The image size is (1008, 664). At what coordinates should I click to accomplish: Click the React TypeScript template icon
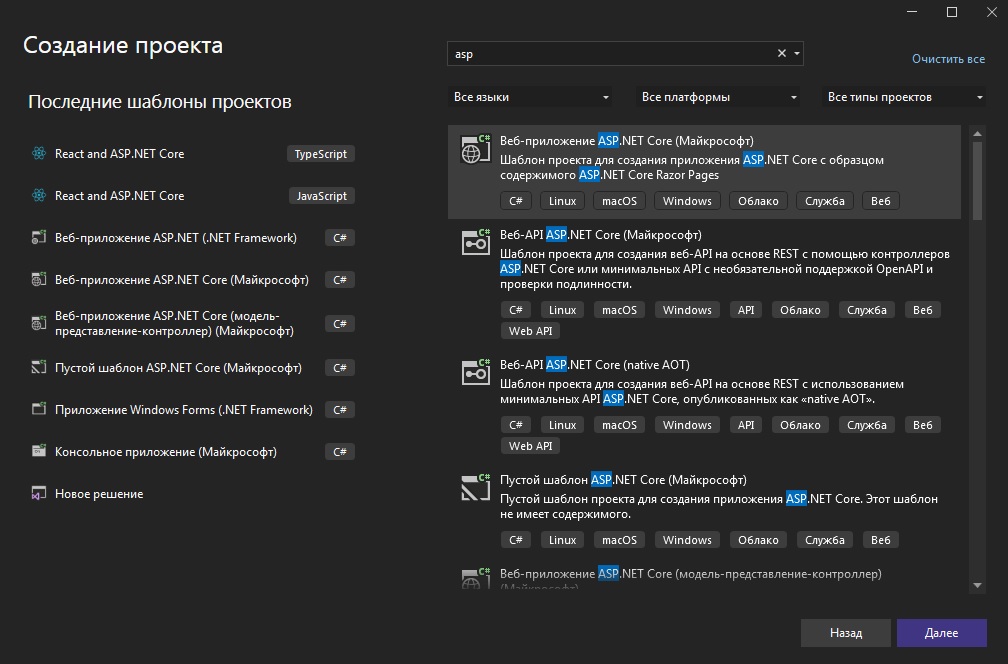[x=39, y=154]
